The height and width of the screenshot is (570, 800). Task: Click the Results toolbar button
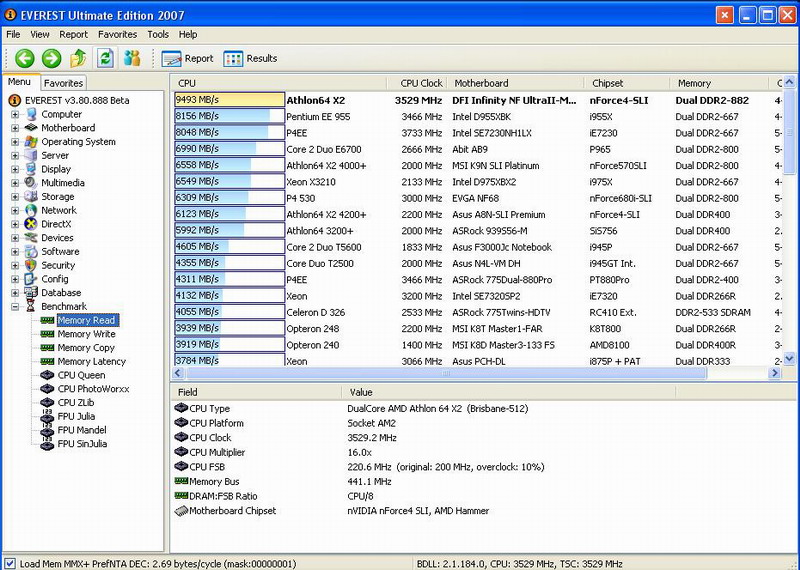(250, 59)
